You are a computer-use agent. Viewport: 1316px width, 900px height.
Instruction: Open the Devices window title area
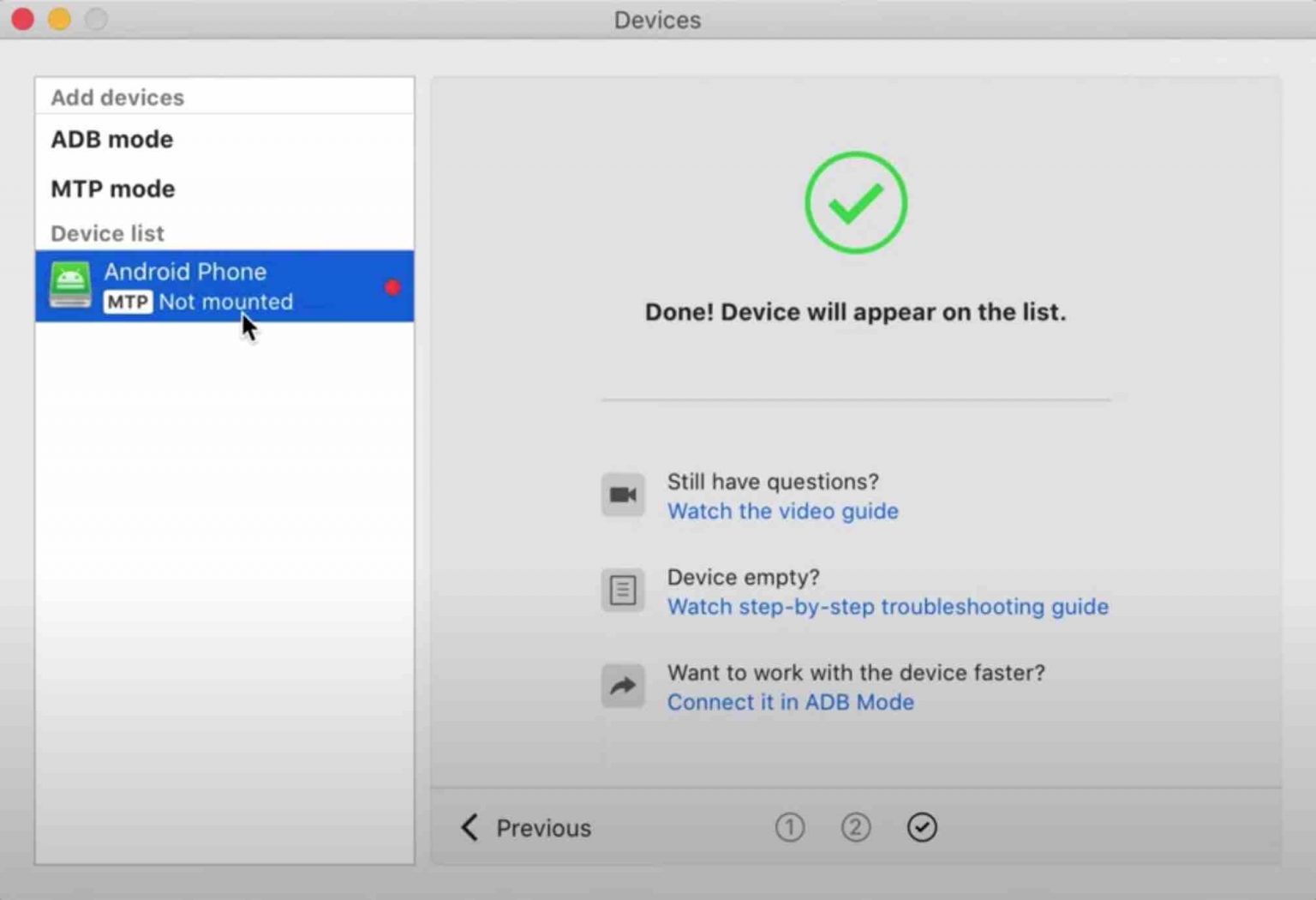(x=657, y=20)
